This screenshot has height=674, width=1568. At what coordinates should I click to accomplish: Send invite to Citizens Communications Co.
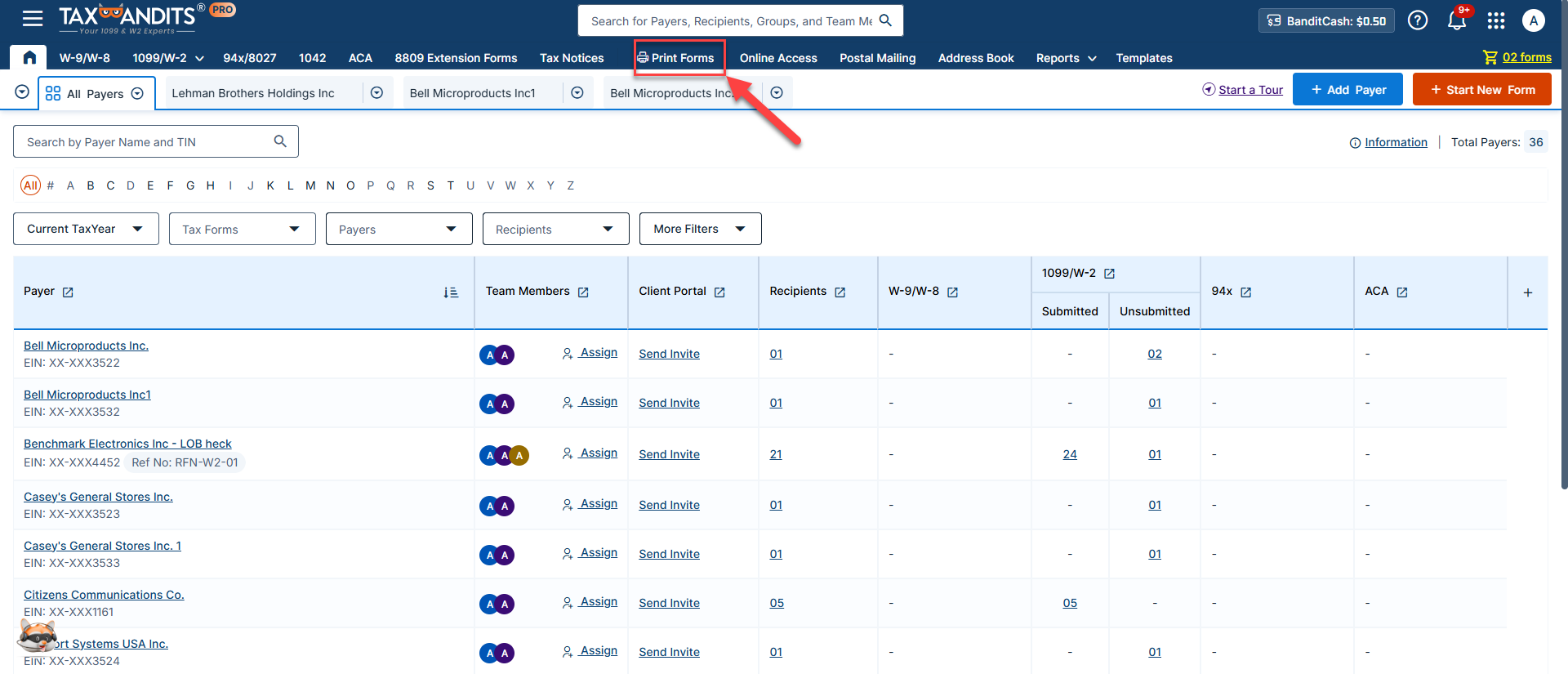pos(669,603)
